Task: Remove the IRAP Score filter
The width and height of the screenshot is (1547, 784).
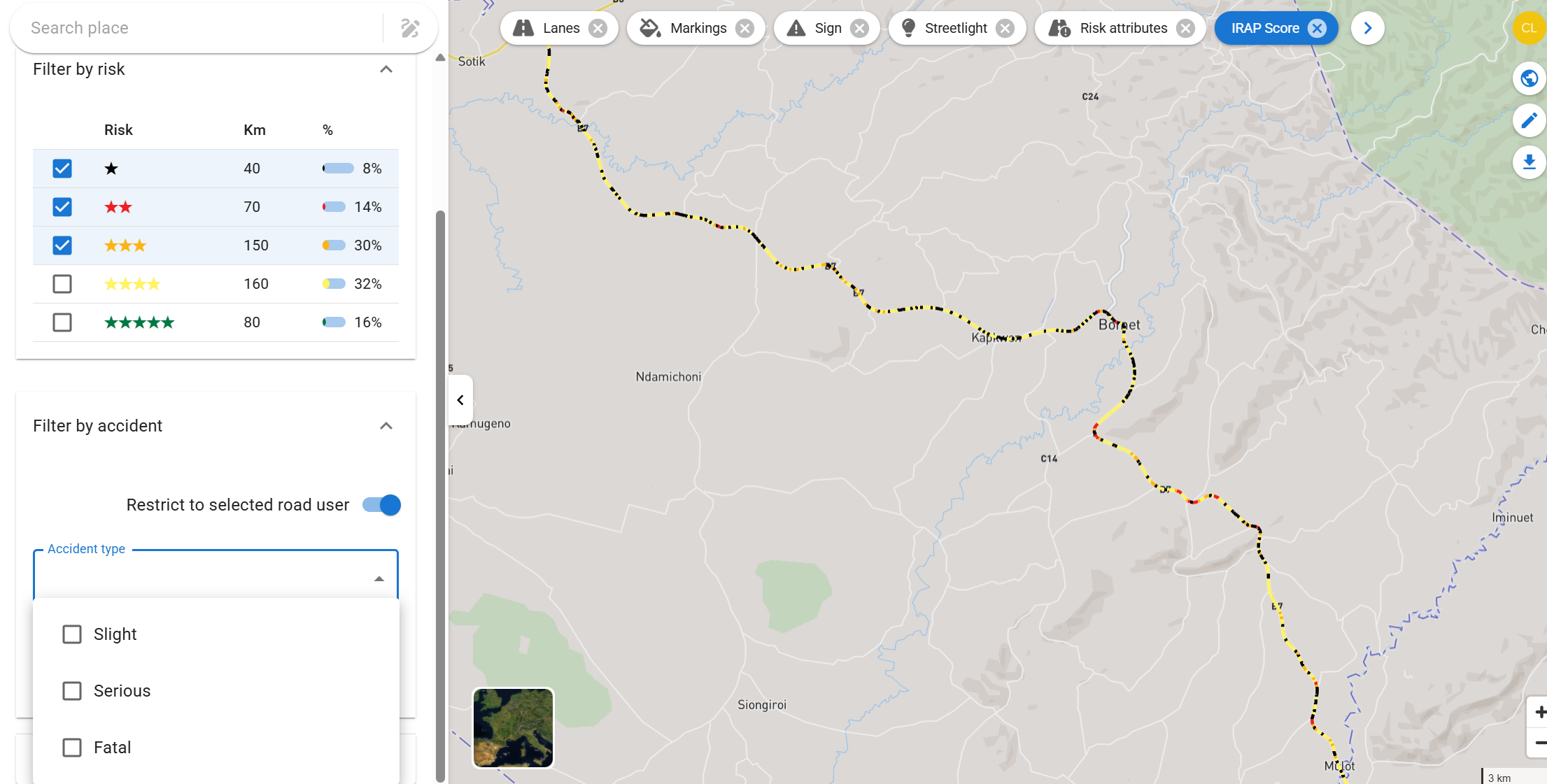Action: click(1318, 28)
